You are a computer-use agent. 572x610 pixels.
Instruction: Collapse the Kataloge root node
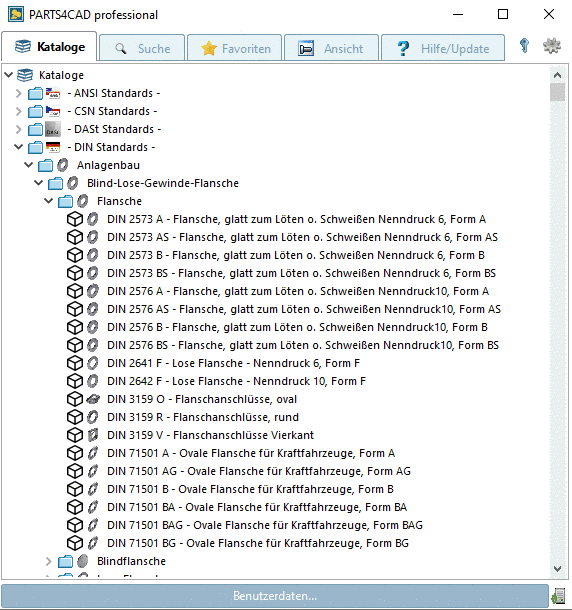[9, 75]
